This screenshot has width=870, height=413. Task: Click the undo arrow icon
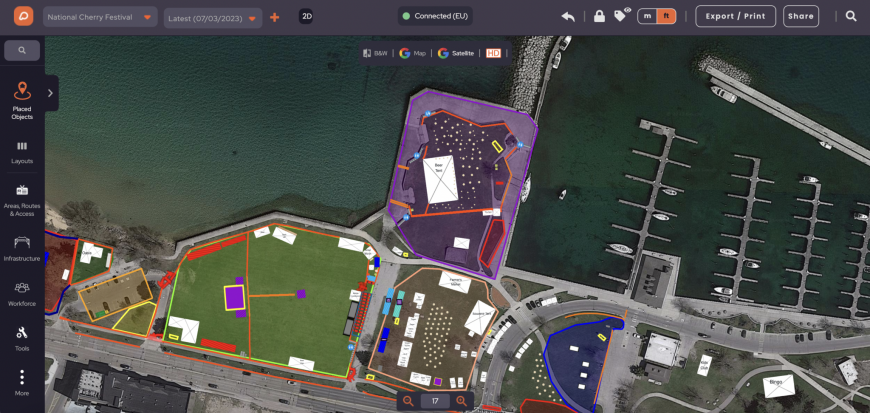(x=568, y=16)
